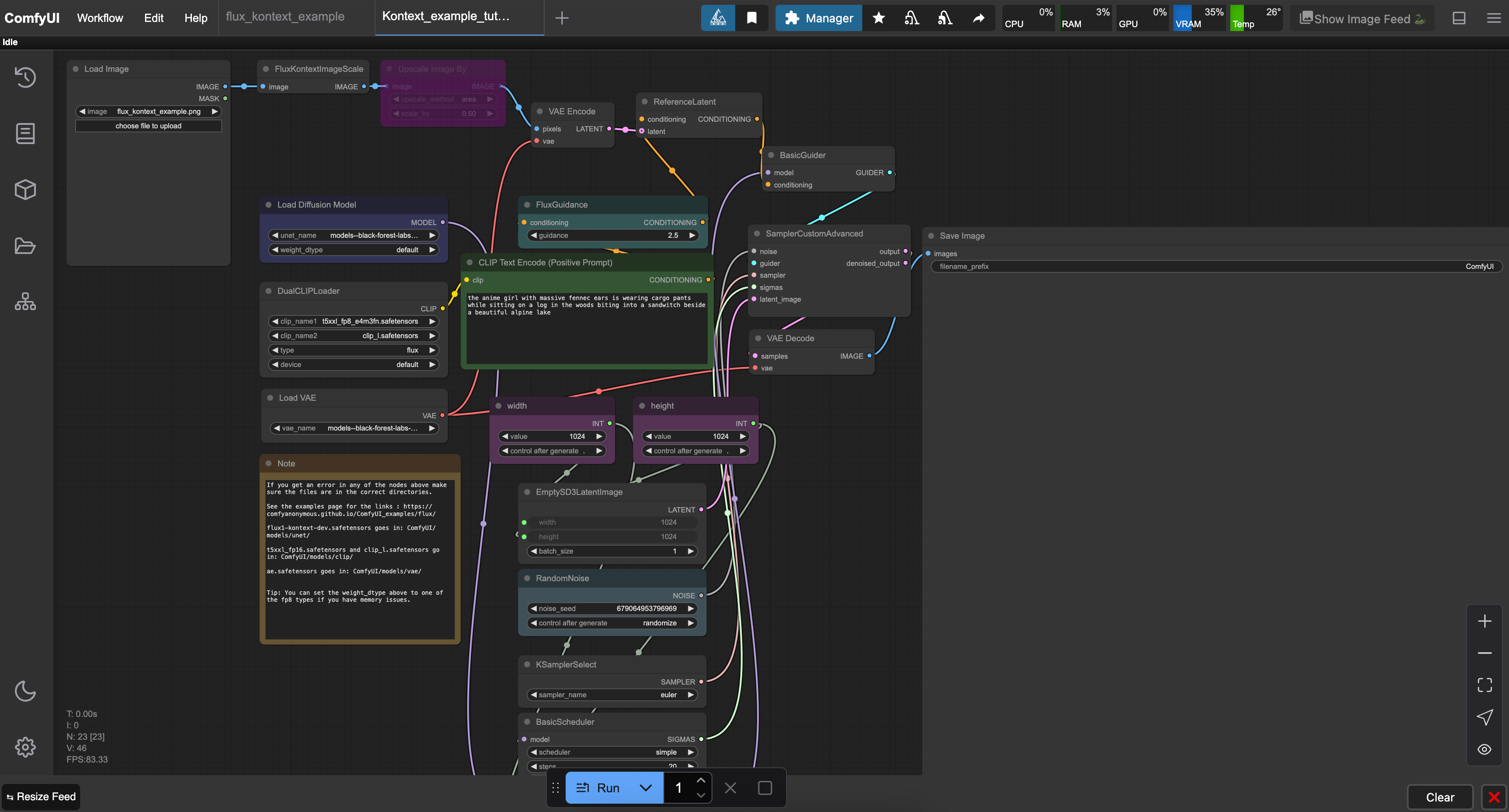Screen dimensions: 1509x812
Task: Click the paper-plane select mode icon
Action: [1484, 717]
